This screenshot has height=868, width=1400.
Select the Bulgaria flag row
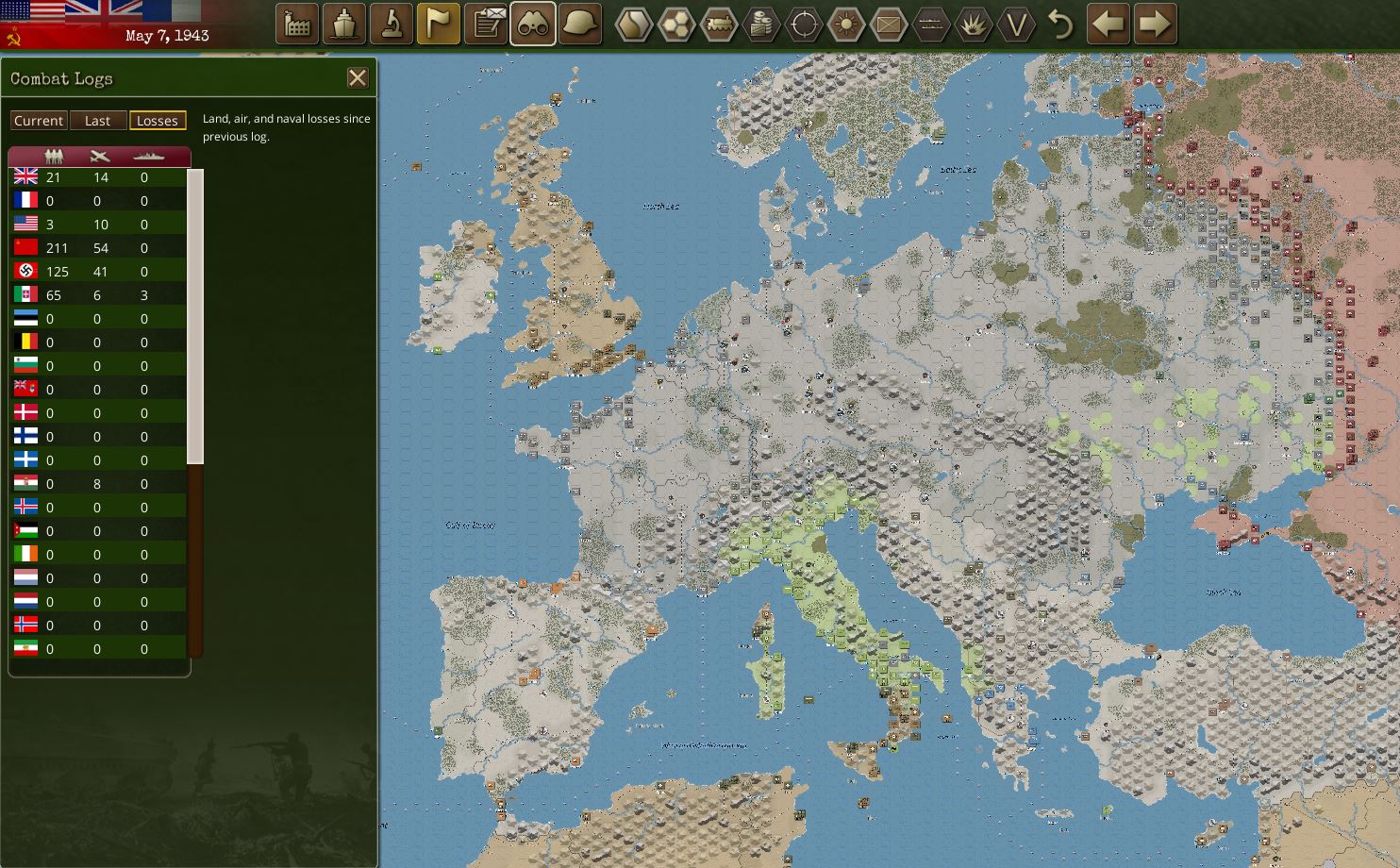pyautogui.click(x=98, y=366)
